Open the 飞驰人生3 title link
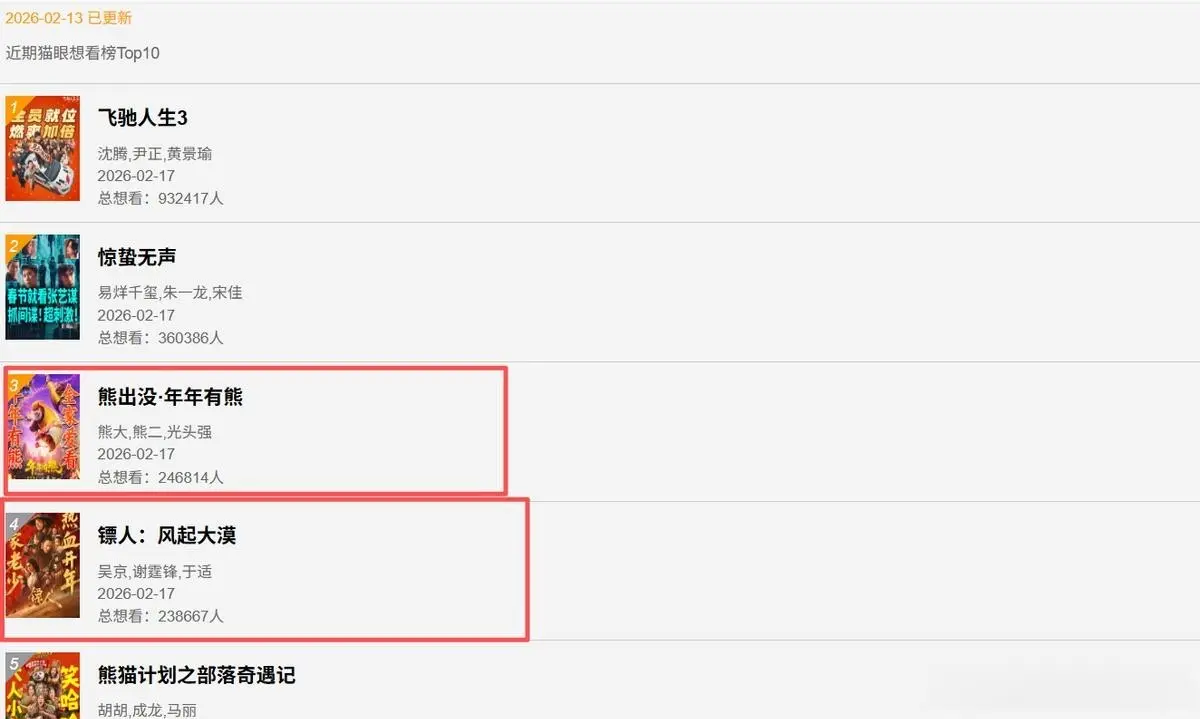 point(143,118)
